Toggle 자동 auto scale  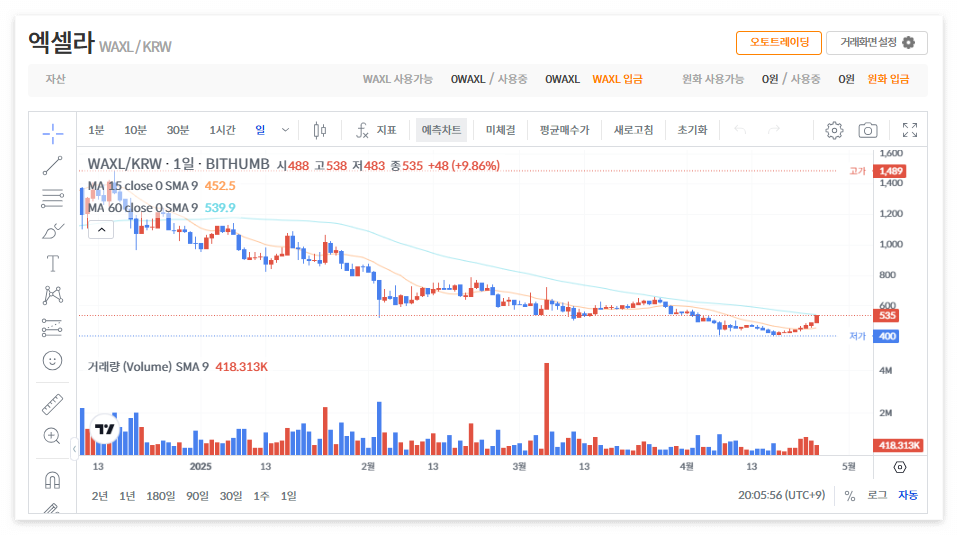[908, 495]
